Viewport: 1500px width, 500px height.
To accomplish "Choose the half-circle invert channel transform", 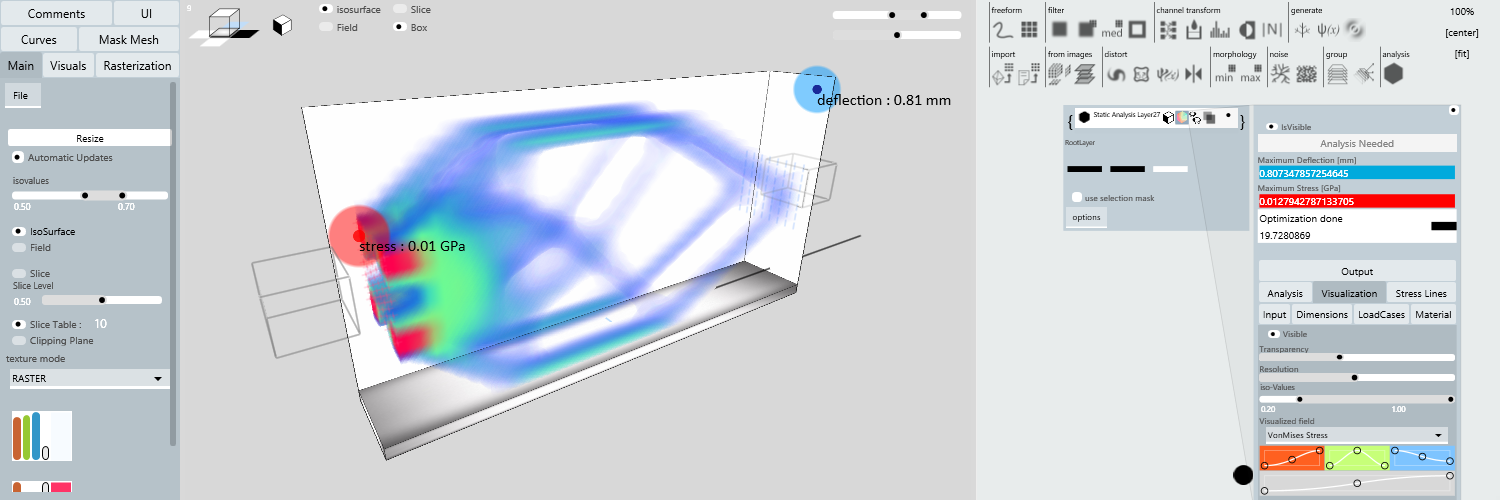I will pos(1247,30).
